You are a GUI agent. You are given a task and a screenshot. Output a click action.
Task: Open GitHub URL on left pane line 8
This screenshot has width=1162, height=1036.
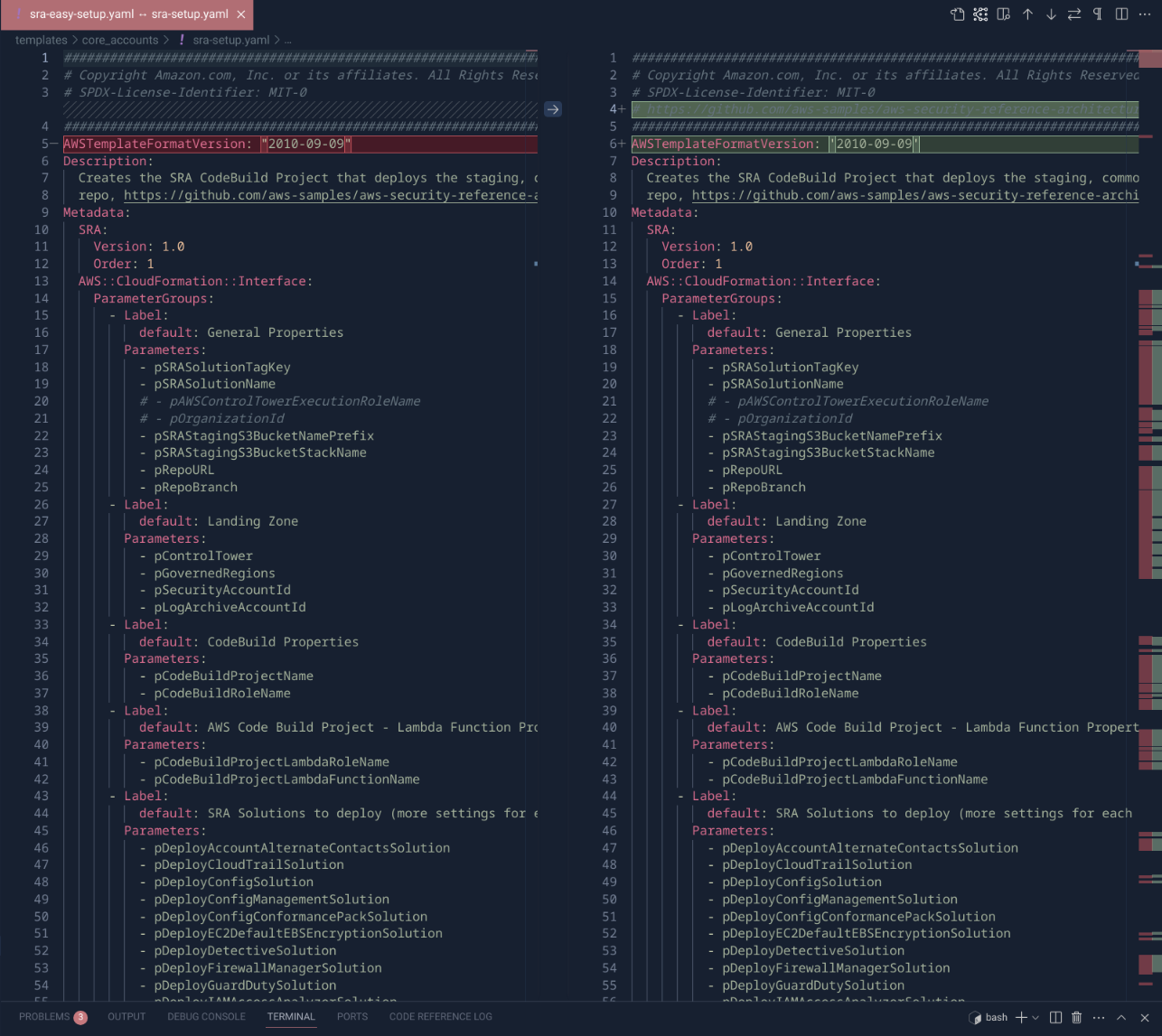(x=331, y=195)
